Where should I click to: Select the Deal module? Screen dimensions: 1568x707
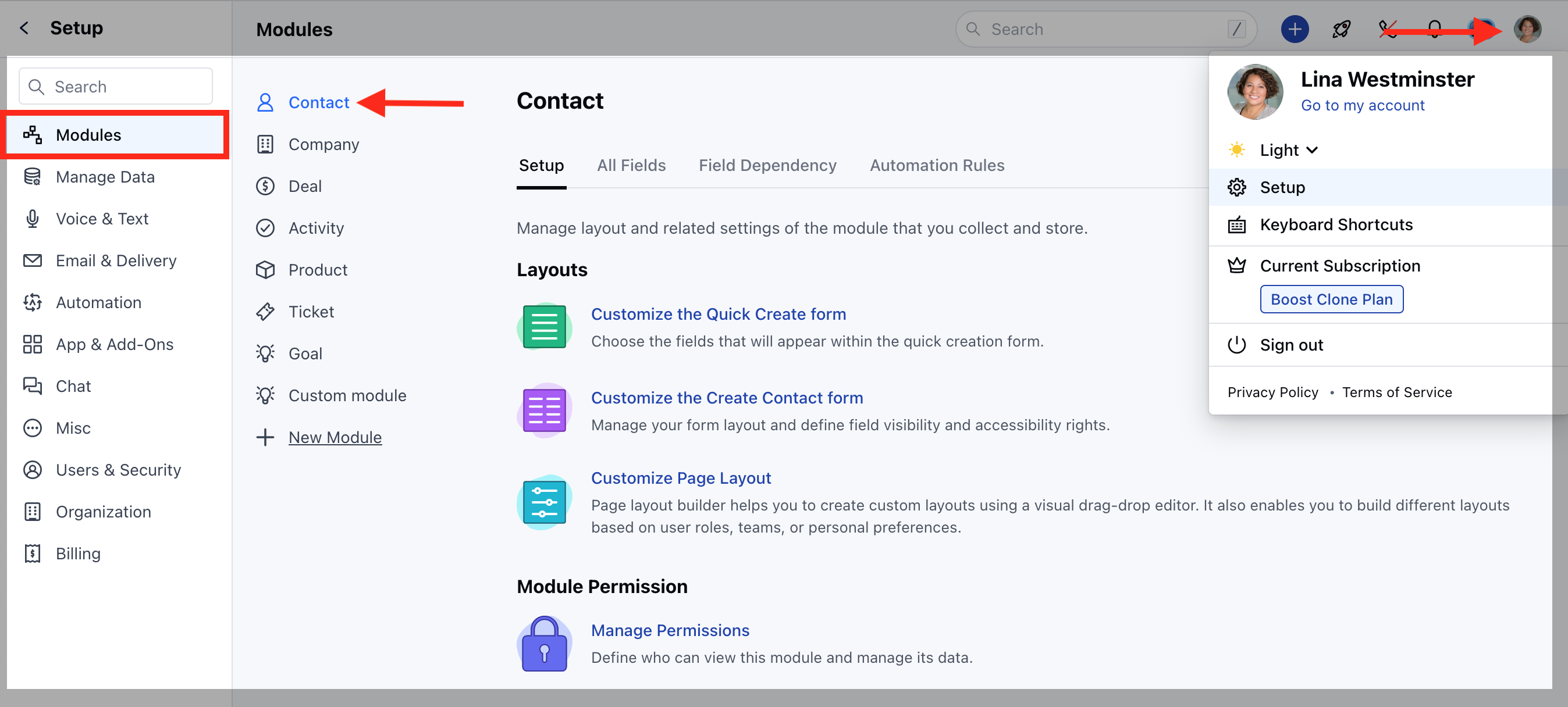[304, 186]
